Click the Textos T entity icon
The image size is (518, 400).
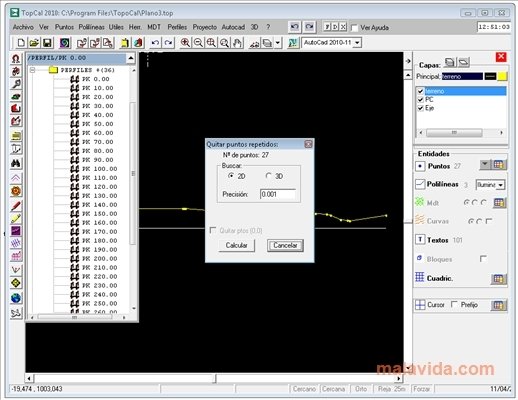click(420, 239)
